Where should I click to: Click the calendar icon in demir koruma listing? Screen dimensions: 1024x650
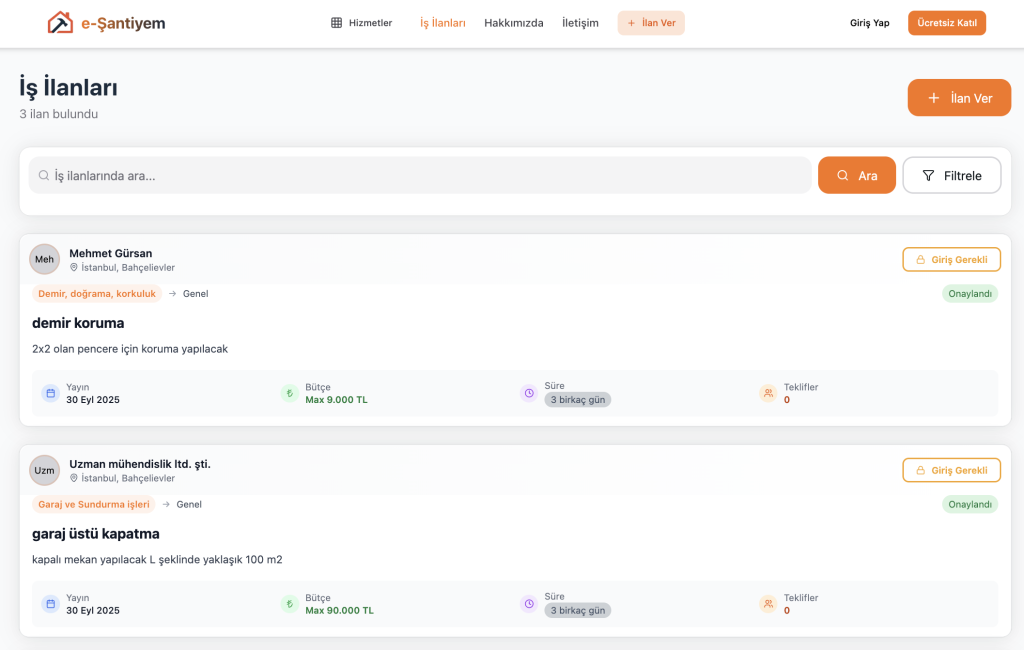[50, 394]
